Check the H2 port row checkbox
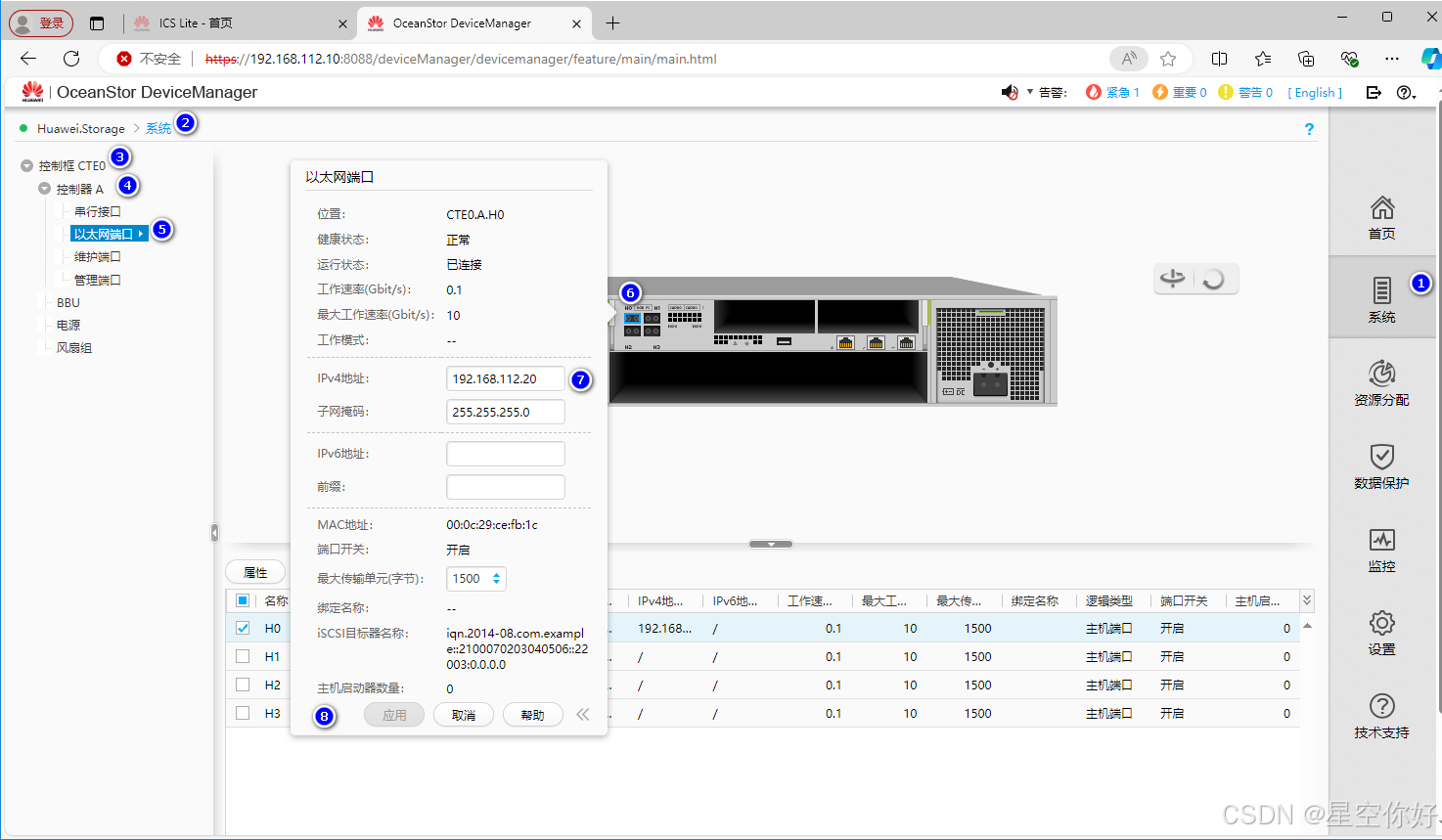 coord(243,685)
